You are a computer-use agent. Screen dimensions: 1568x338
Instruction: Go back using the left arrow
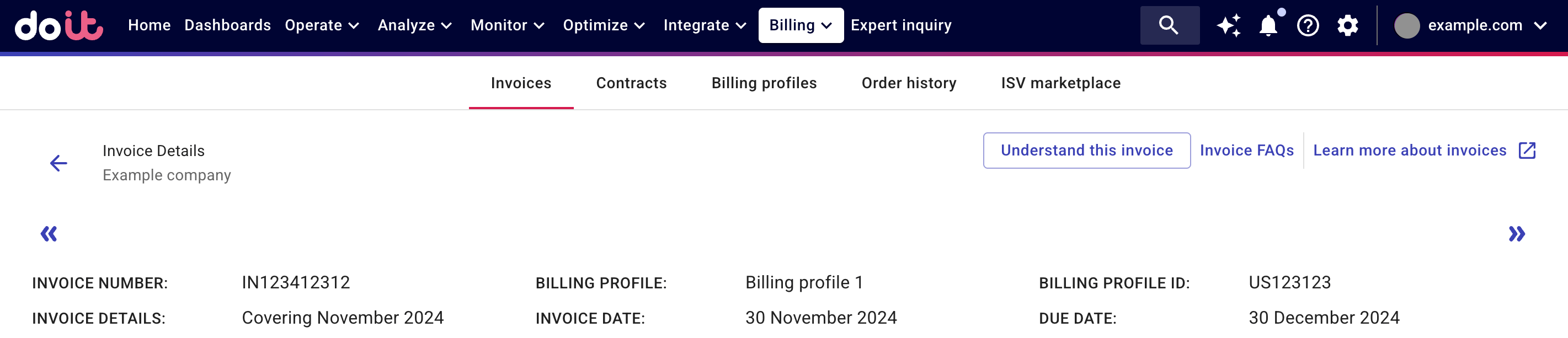(x=58, y=162)
